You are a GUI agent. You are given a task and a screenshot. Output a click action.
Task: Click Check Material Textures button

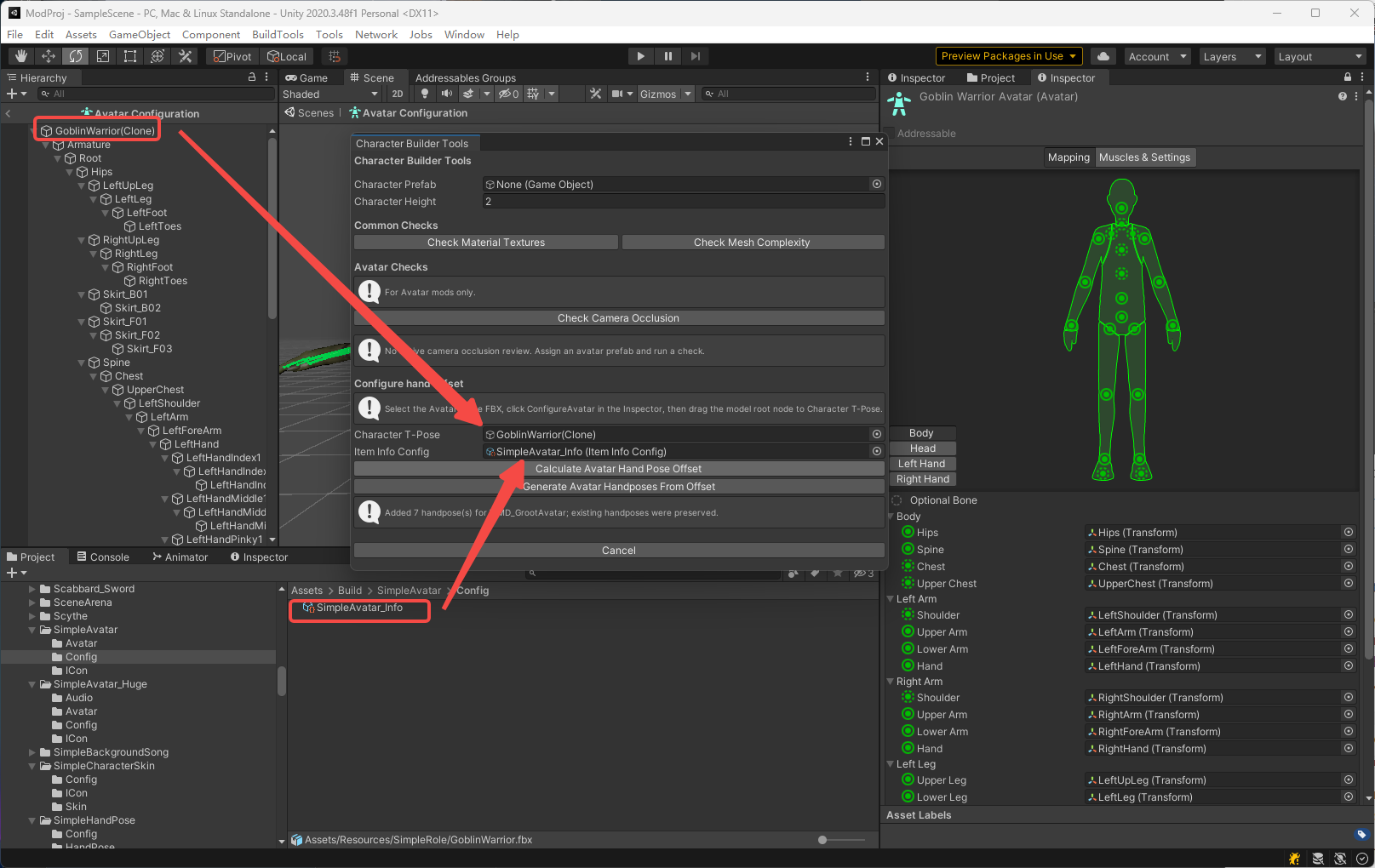tap(486, 243)
